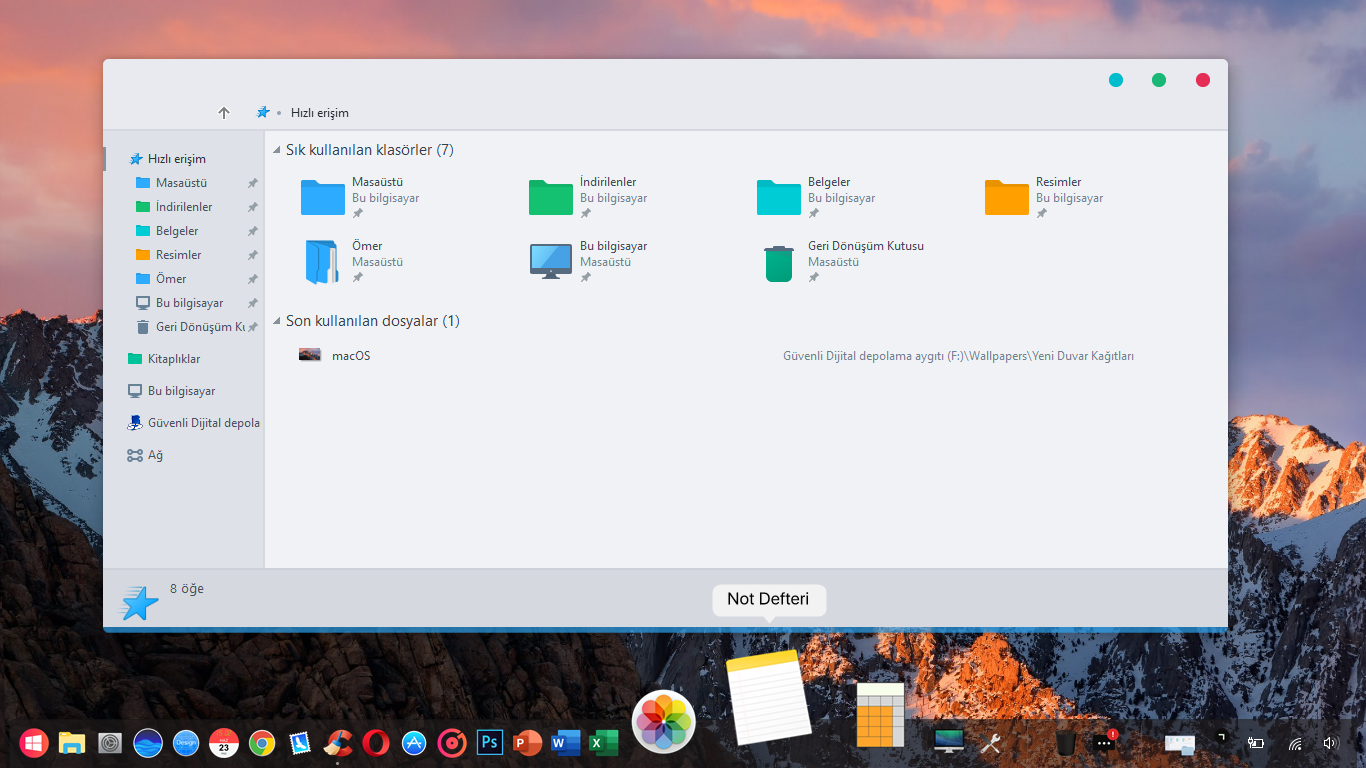Launch Opera browser from the taskbar

click(376, 743)
